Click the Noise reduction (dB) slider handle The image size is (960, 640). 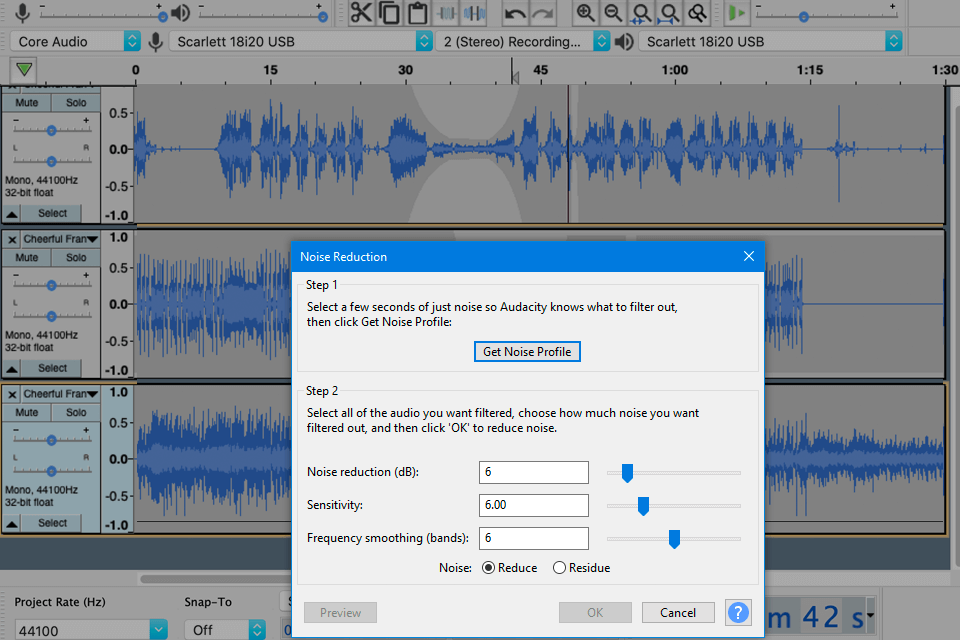coord(627,473)
